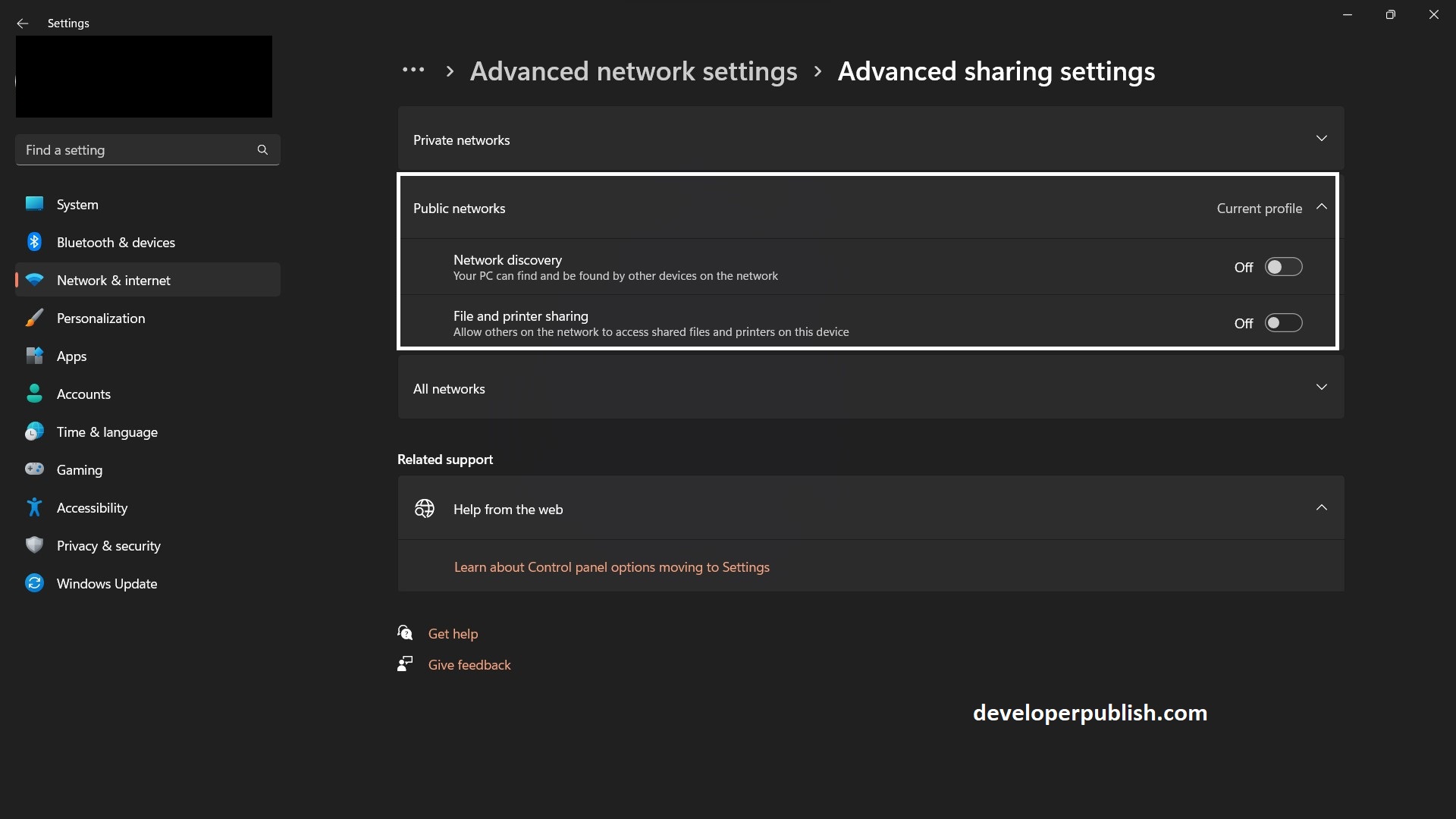Open Accessibility settings
Screen dimensions: 1456x819
34,507
